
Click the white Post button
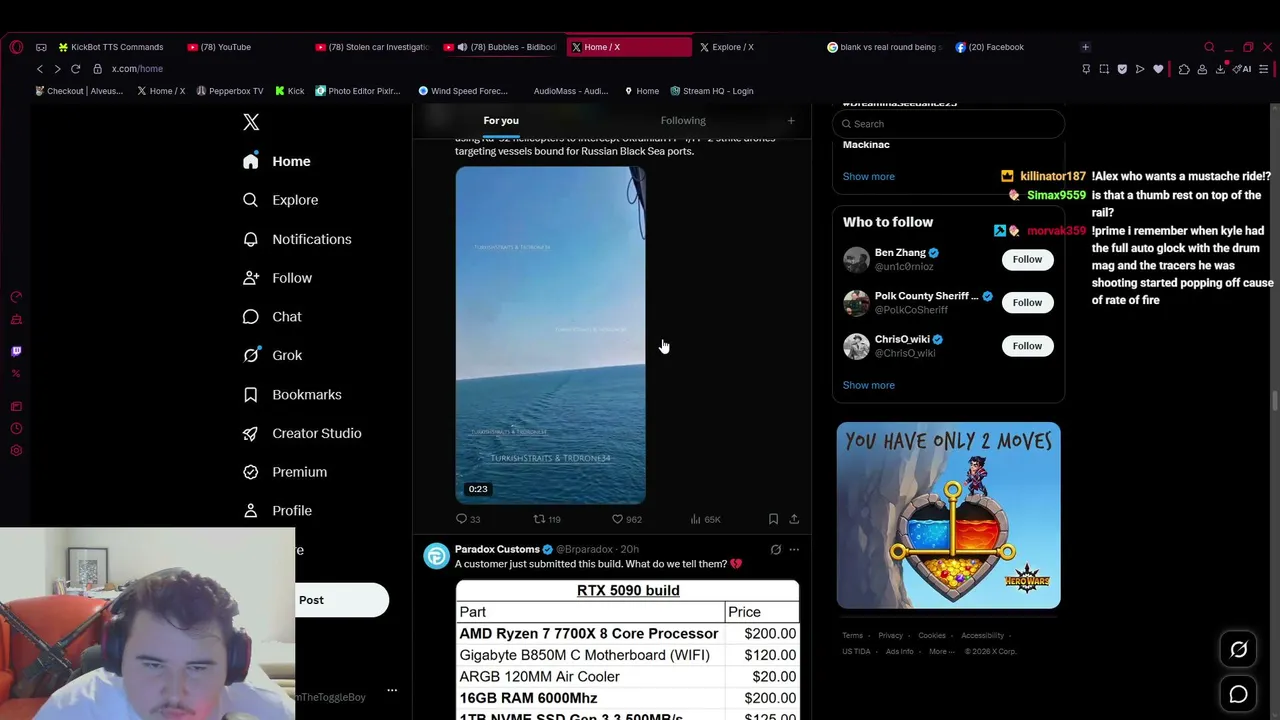pos(341,600)
